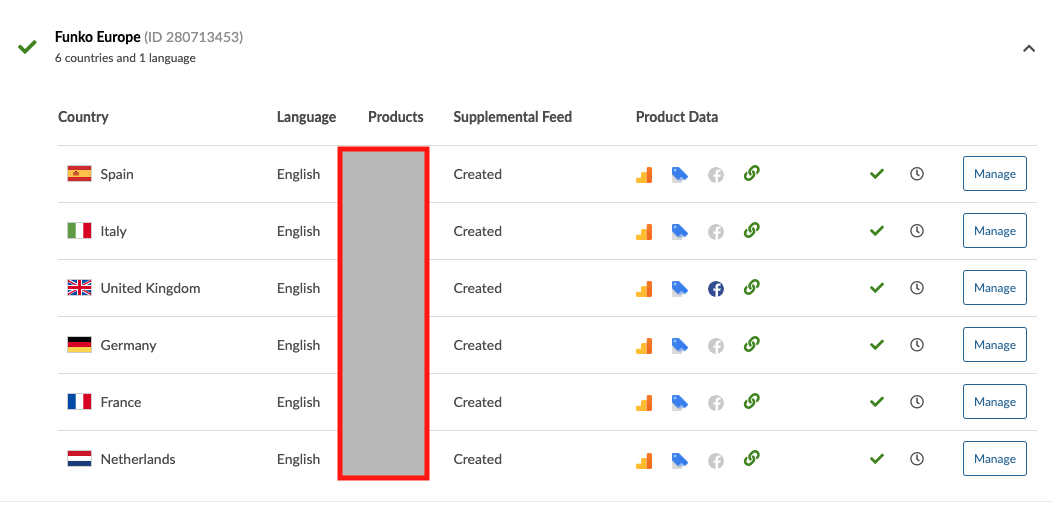Image resolution: width=1062 pixels, height=522 pixels.
Task: Click Manage button for Spain
Action: point(994,174)
